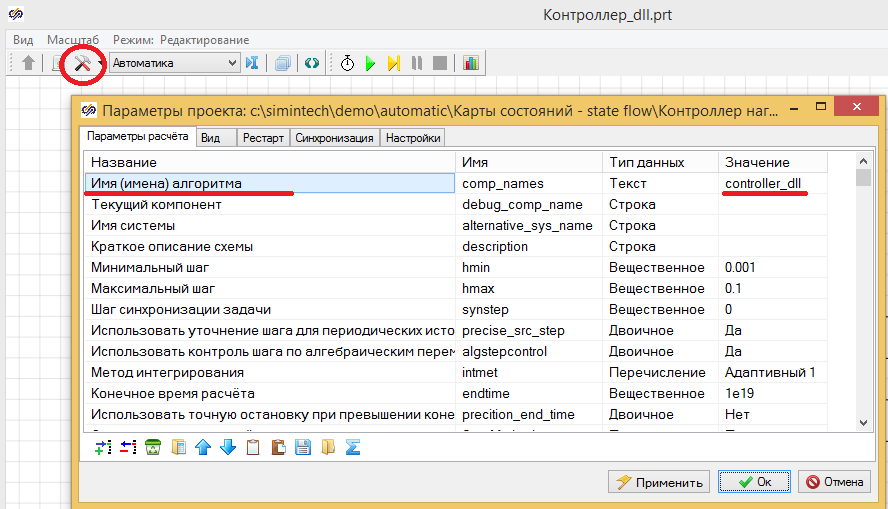888x509 pixels.
Task: Select the Имя (имена) алгоритма row
Action: coord(270,183)
